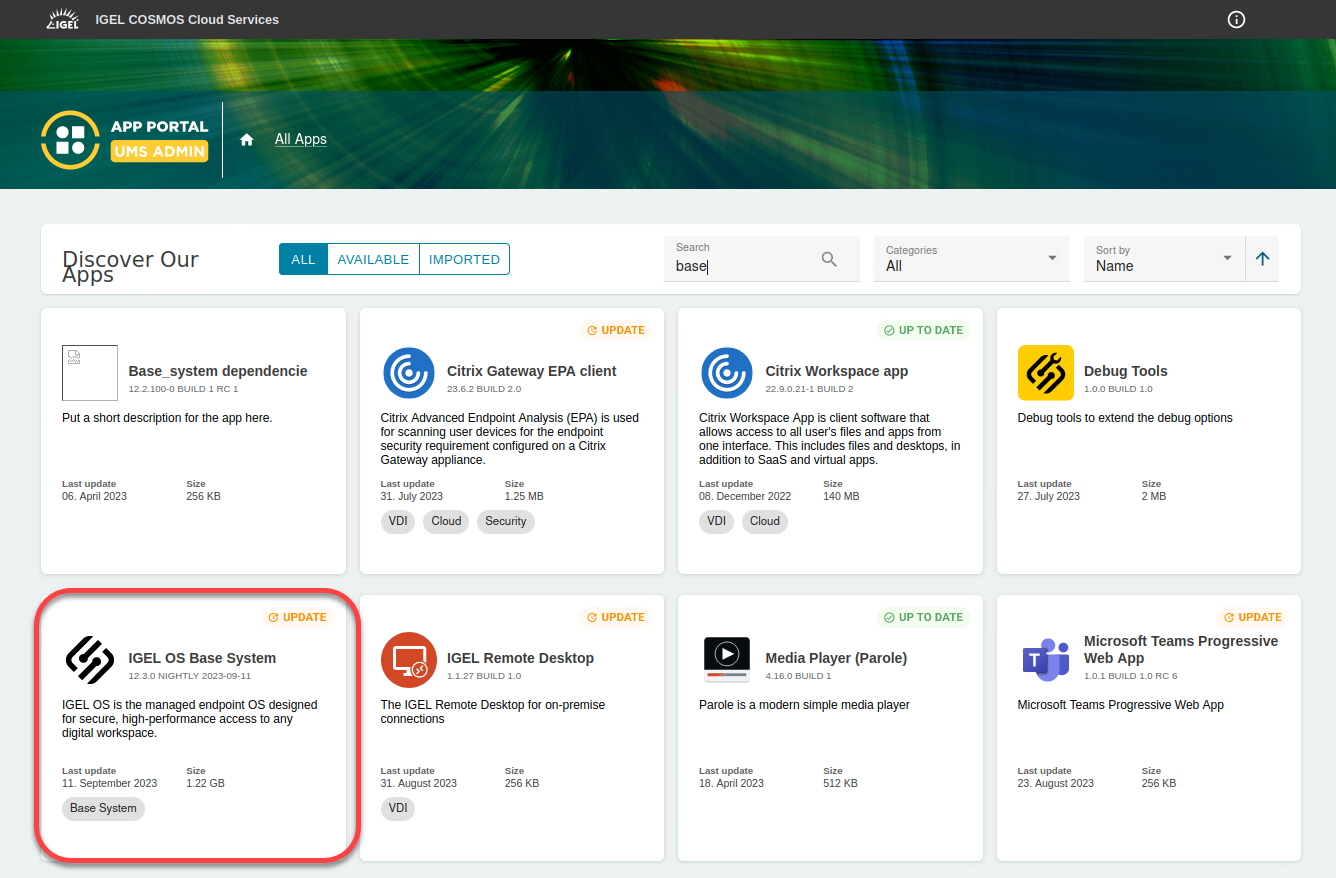Show only IMPORTED apps
This screenshot has width=1336, height=878.
point(464,259)
